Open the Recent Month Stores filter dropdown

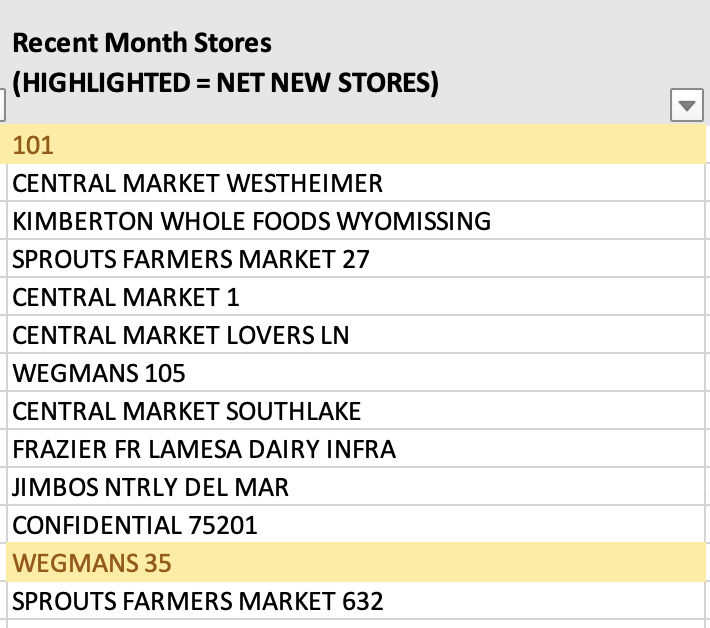click(x=686, y=105)
